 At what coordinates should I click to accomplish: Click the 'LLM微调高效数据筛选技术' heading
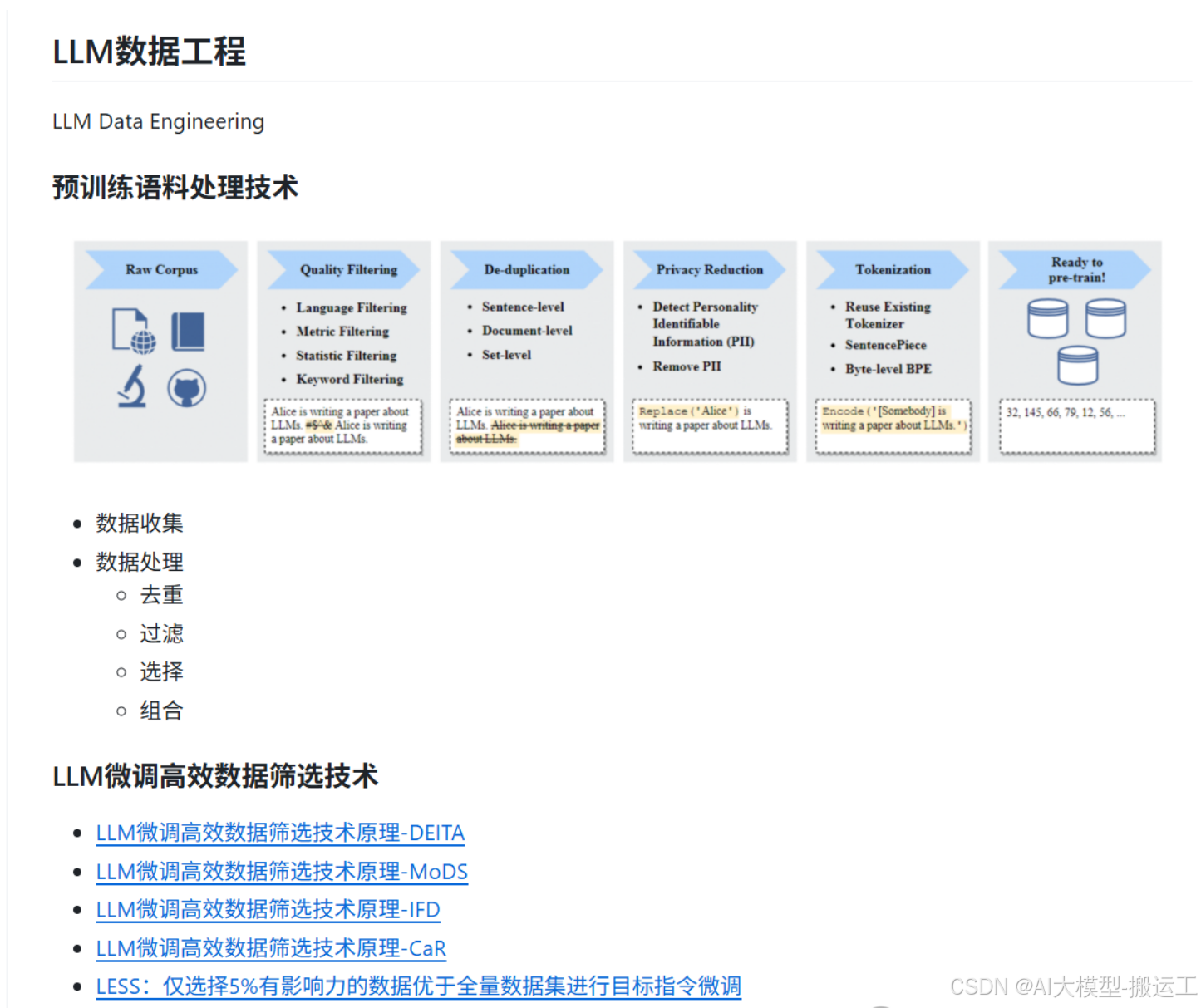[214, 775]
